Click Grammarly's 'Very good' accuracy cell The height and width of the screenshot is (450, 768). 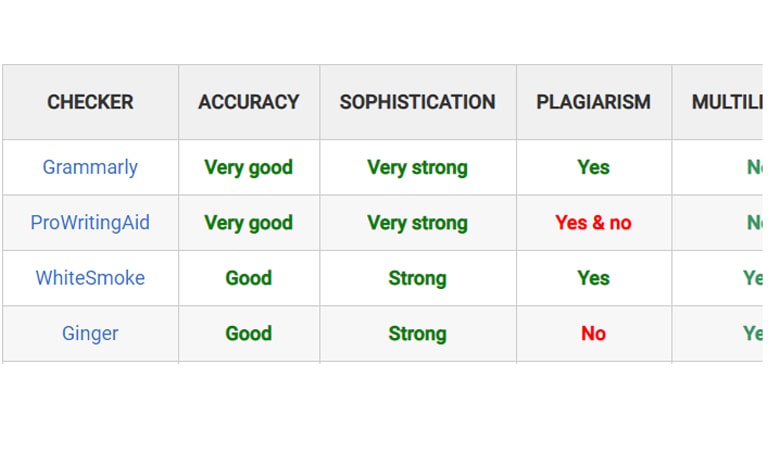249,167
